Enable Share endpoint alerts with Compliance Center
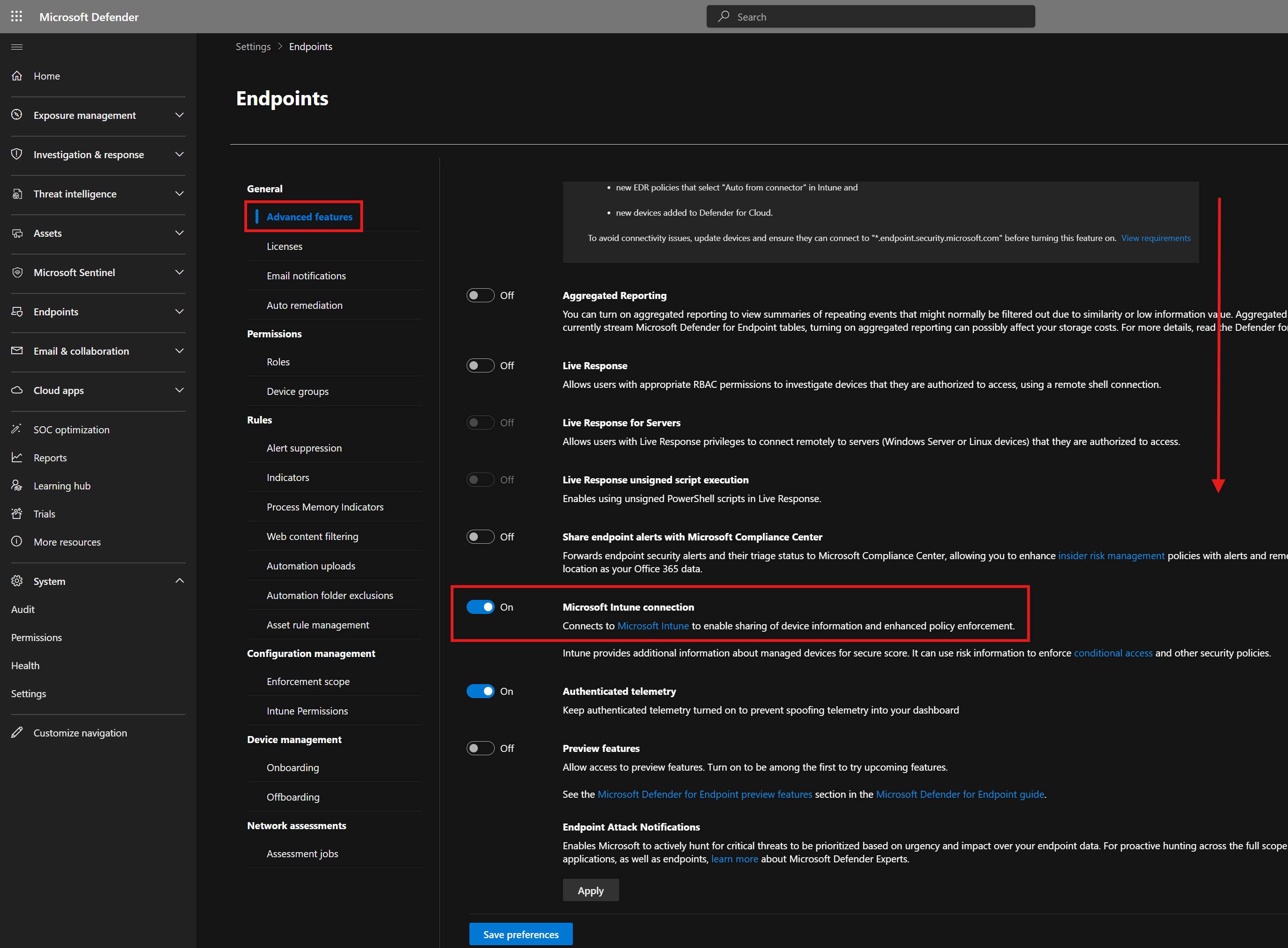1288x948 pixels. pyautogui.click(x=480, y=537)
